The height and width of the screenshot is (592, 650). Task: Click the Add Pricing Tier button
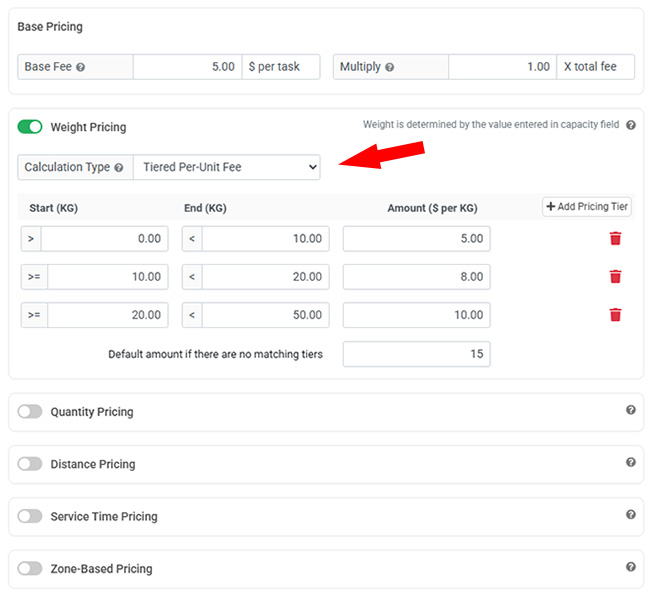pos(587,207)
